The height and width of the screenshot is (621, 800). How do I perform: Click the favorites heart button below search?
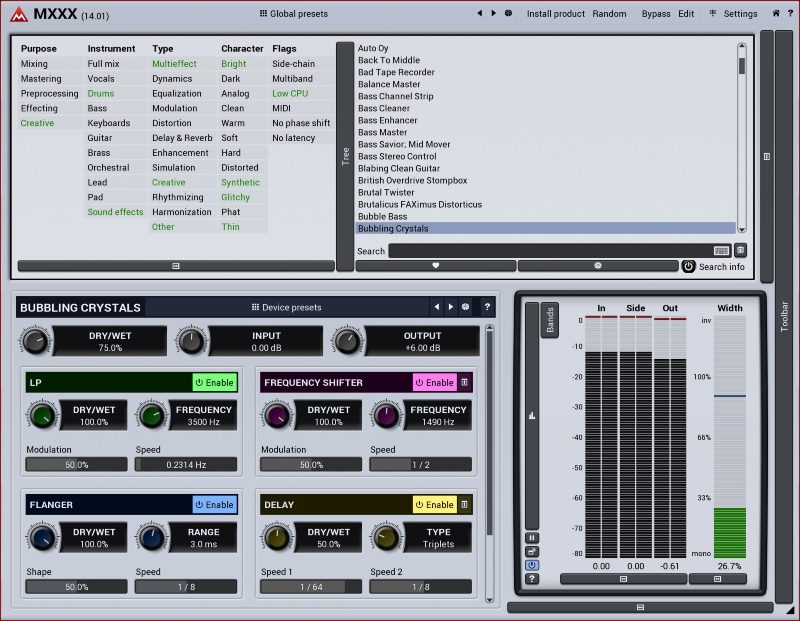pyautogui.click(x=435, y=266)
